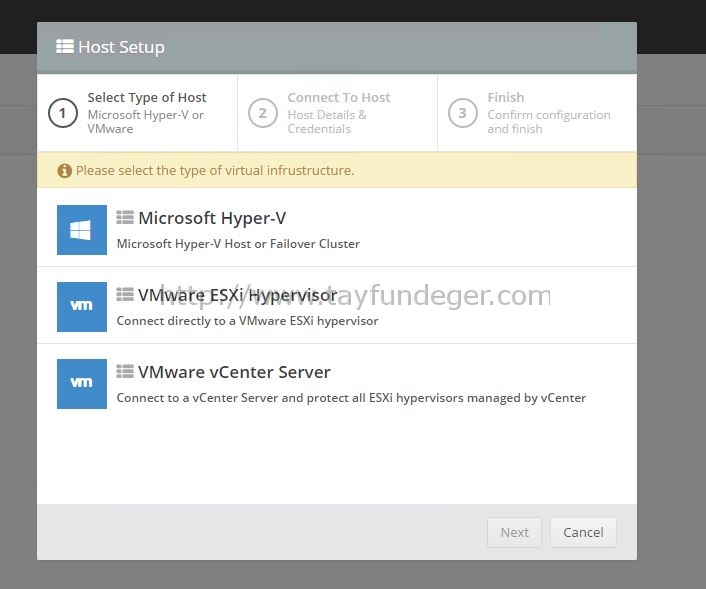706x589 pixels.
Task: Click 'Microsoft Hyper-V or VMware' subtitle
Action: (x=145, y=122)
